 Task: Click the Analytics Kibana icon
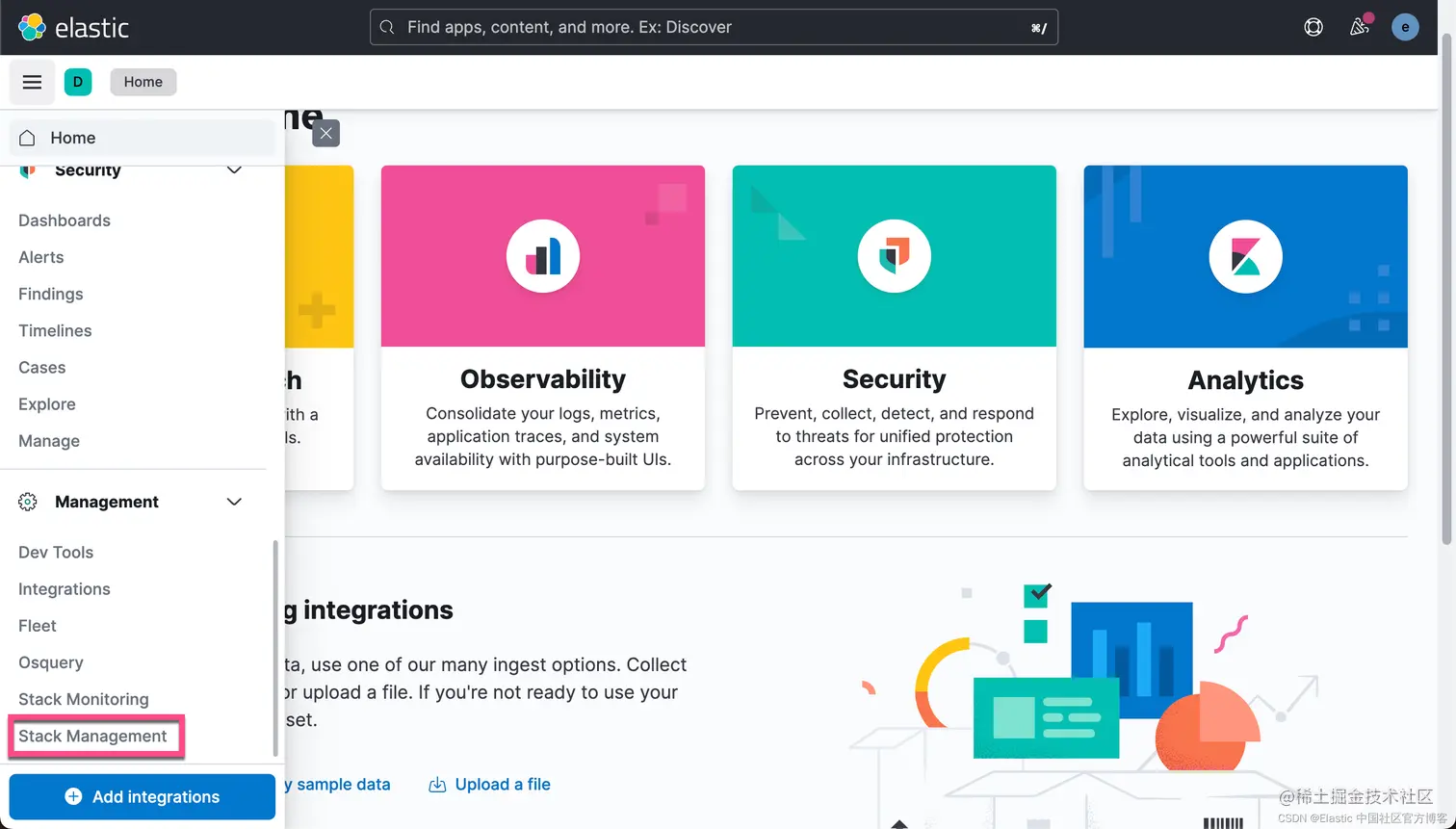click(1246, 256)
